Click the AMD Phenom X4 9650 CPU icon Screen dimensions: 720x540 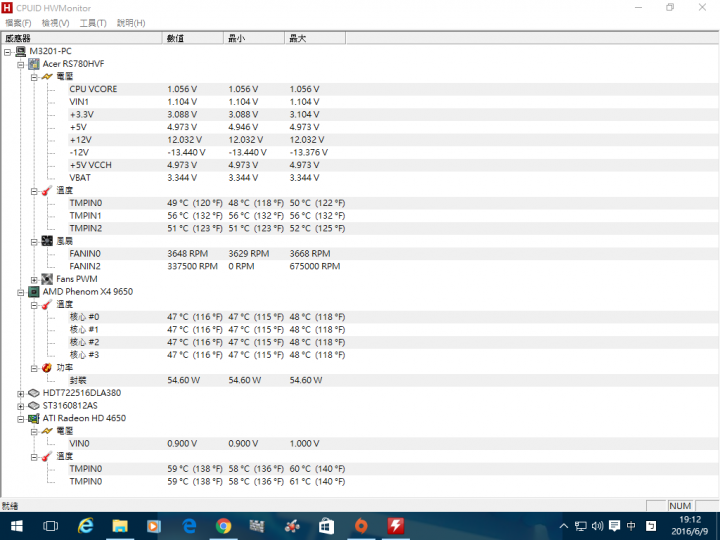[34, 292]
